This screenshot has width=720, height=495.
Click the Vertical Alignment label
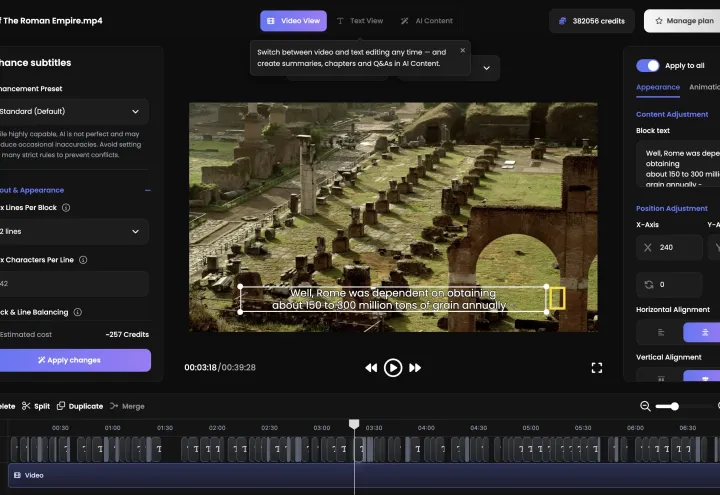669,357
